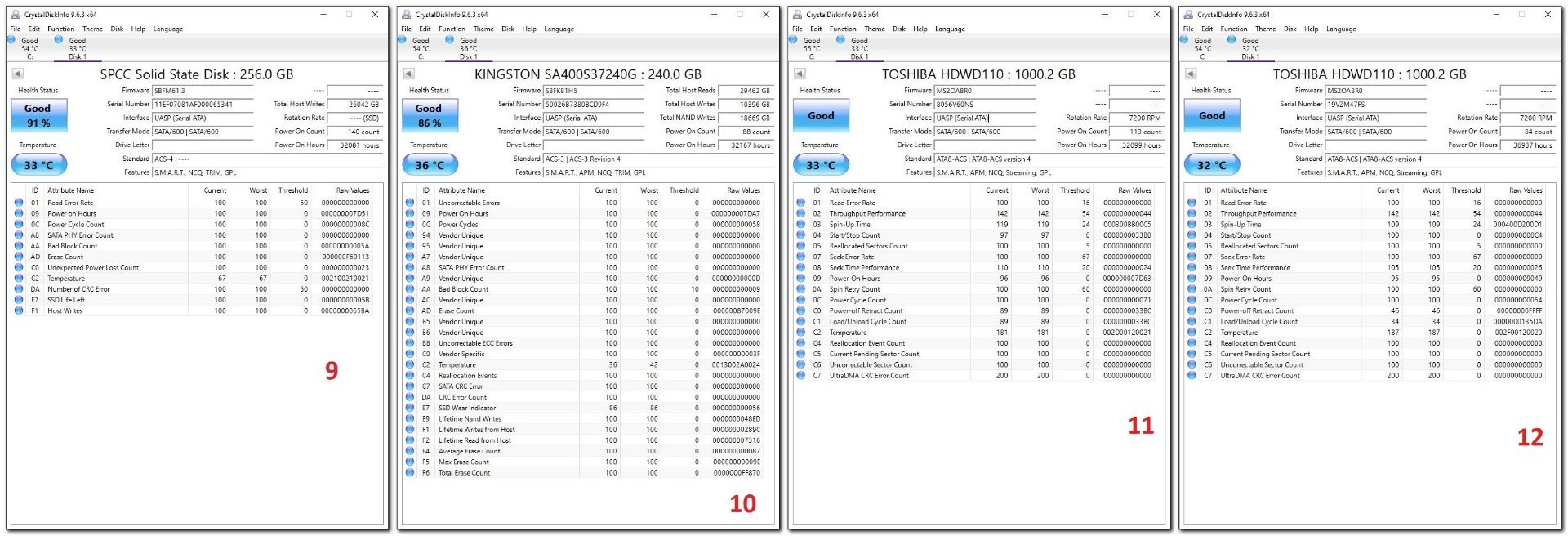The width and height of the screenshot is (1568, 536).
Task: Click the previous-disk arrow in the SPCC Solid State Disk window
Action: [x=17, y=74]
